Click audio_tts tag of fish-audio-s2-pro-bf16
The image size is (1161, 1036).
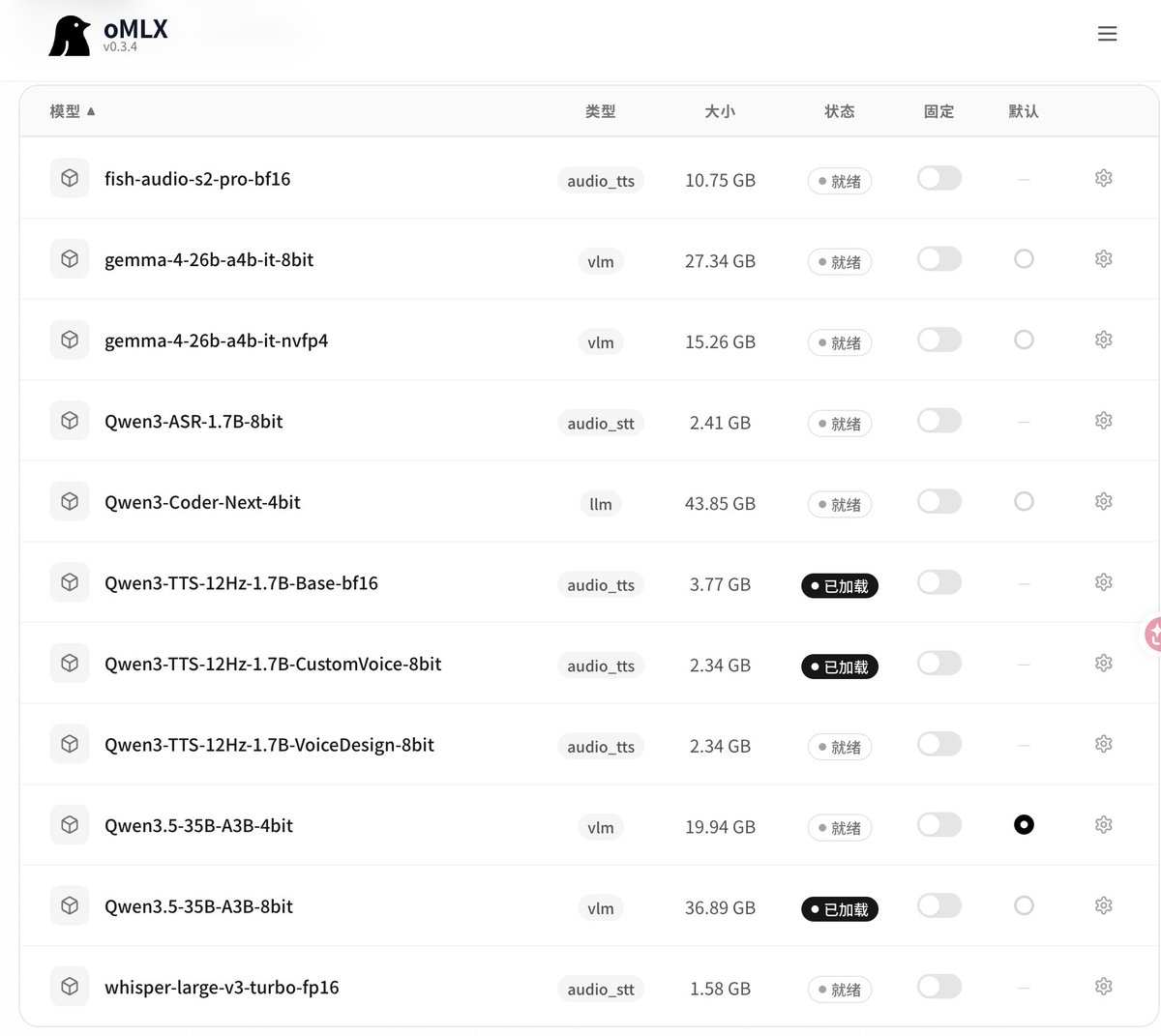coord(601,181)
